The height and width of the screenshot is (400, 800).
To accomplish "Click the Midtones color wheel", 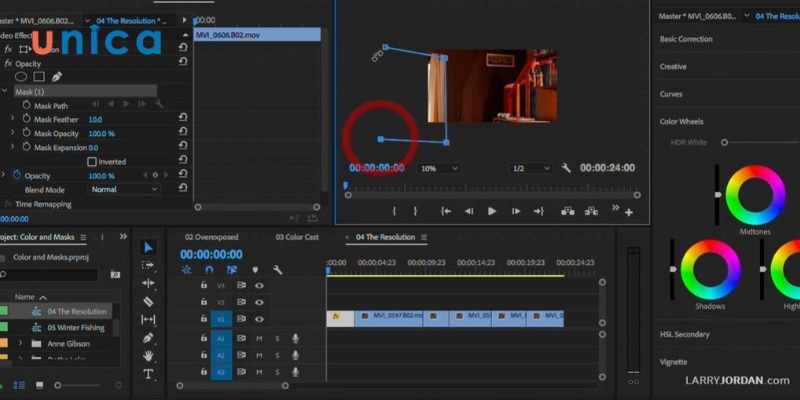I will pos(755,194).
